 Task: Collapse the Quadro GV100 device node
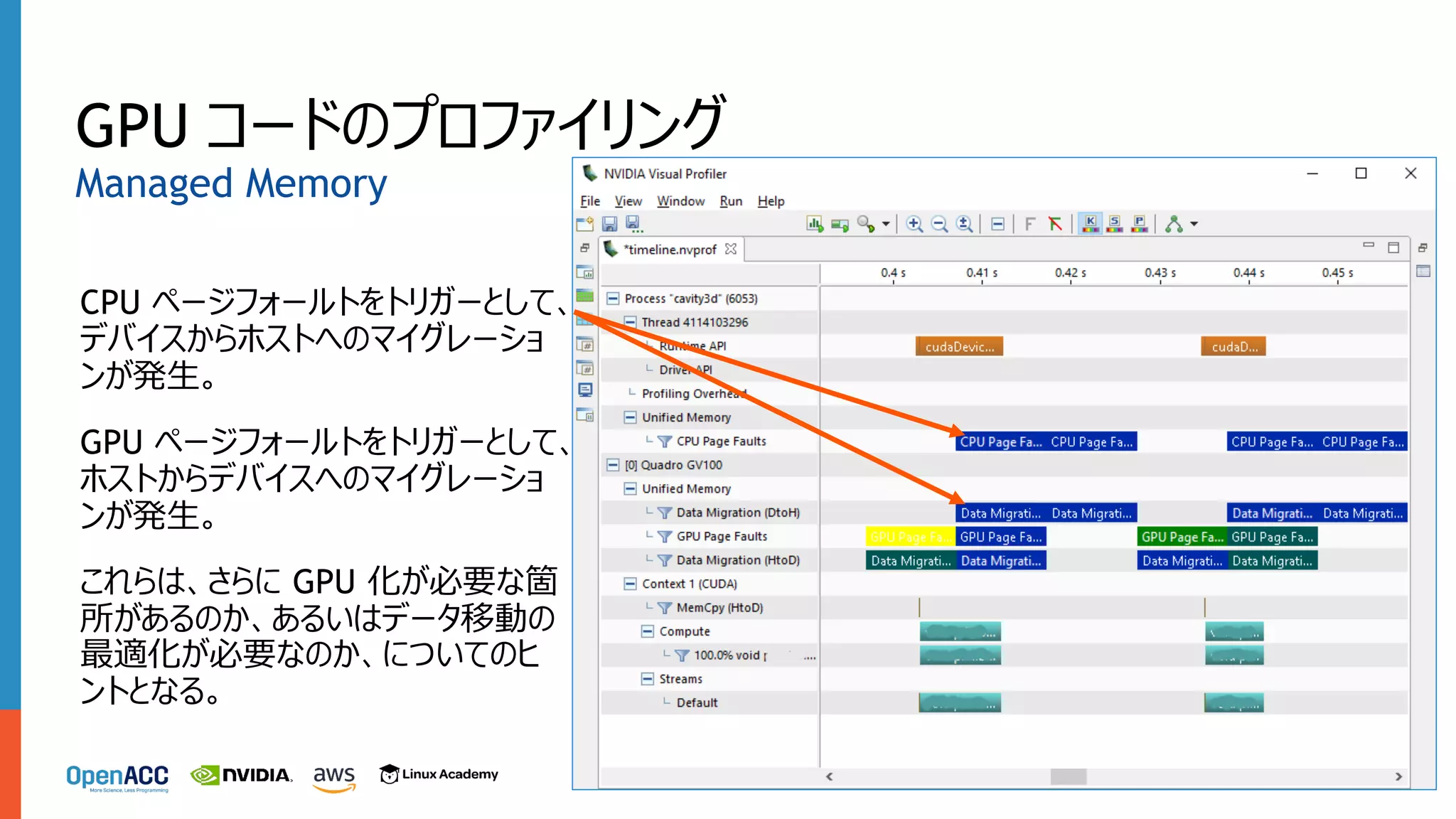tap(612, 465)
